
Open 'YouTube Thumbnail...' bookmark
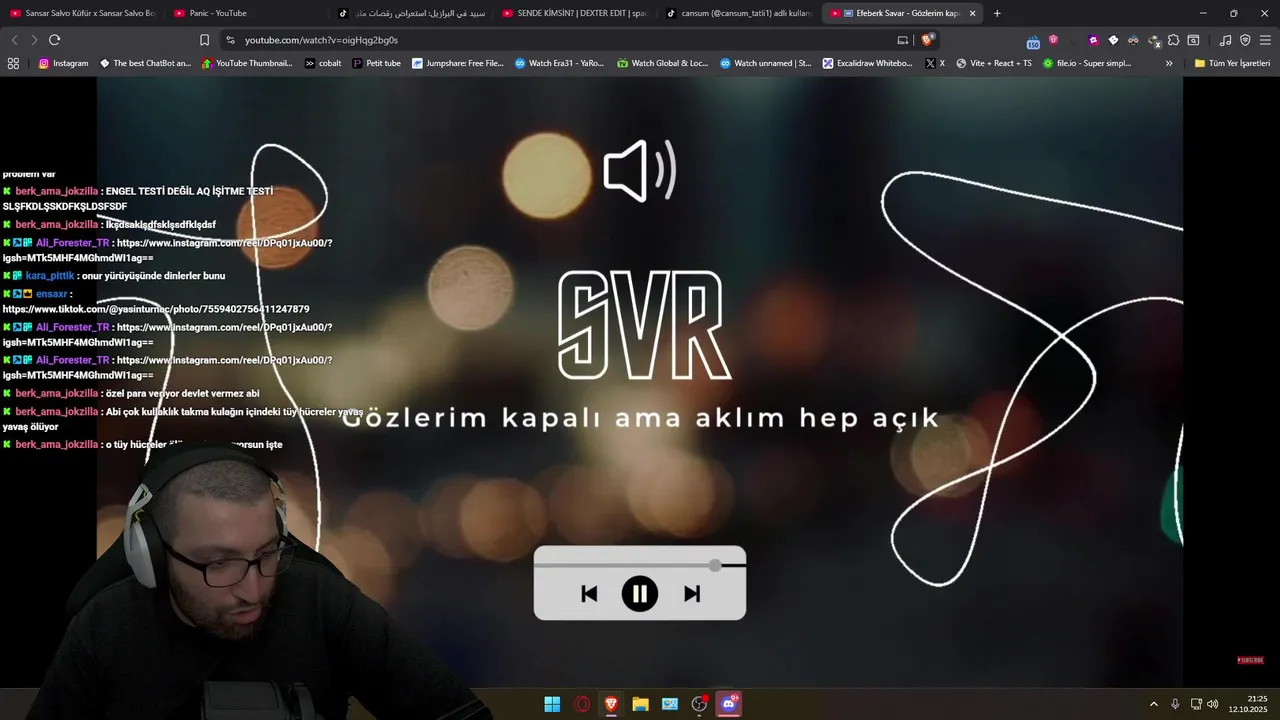pos(247,63)
